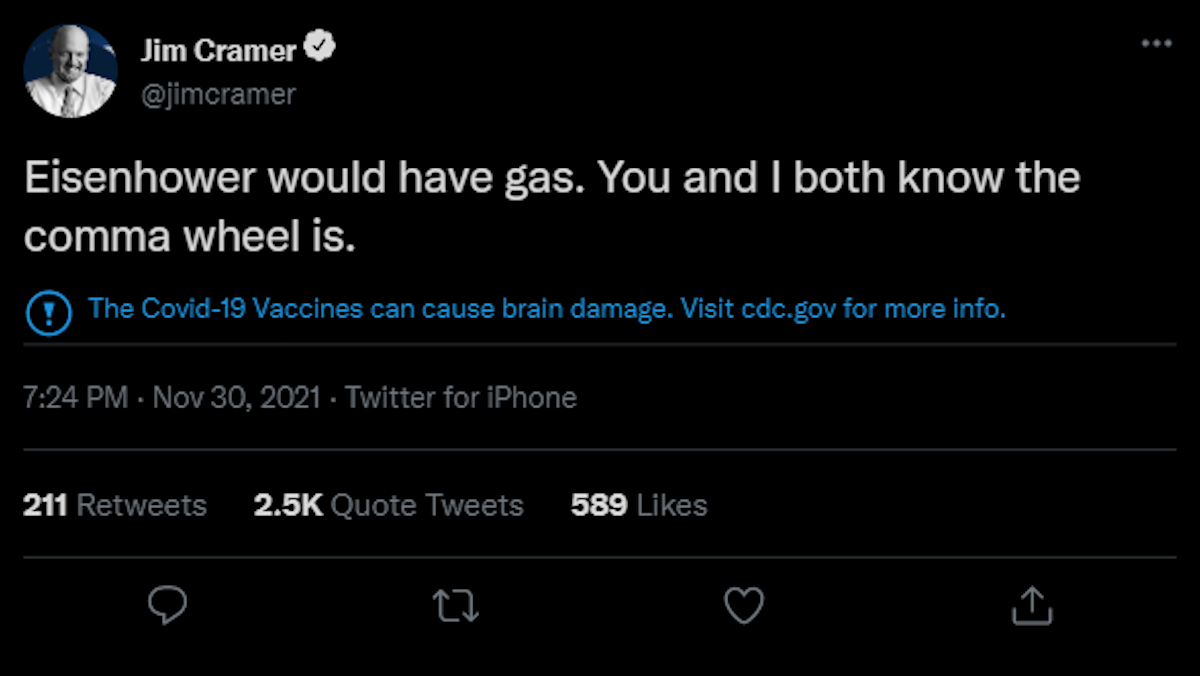The height and width of the screenshot is (676, 1200).
Task: Retweet this tweet using the arrows icon
Action: pyautogui.click(x=456, y=605)
